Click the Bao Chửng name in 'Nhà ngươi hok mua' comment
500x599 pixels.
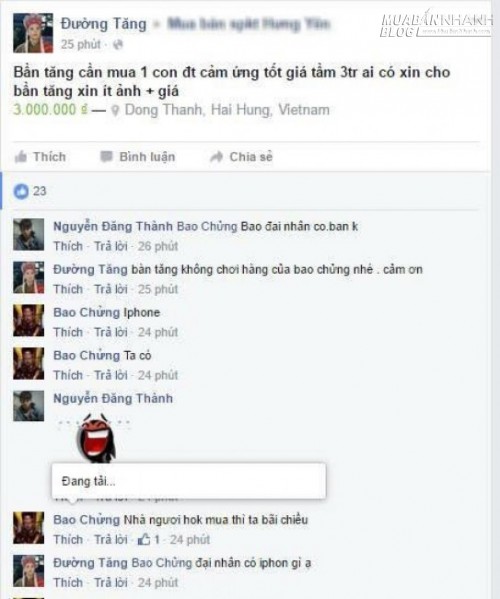(87, 520)
